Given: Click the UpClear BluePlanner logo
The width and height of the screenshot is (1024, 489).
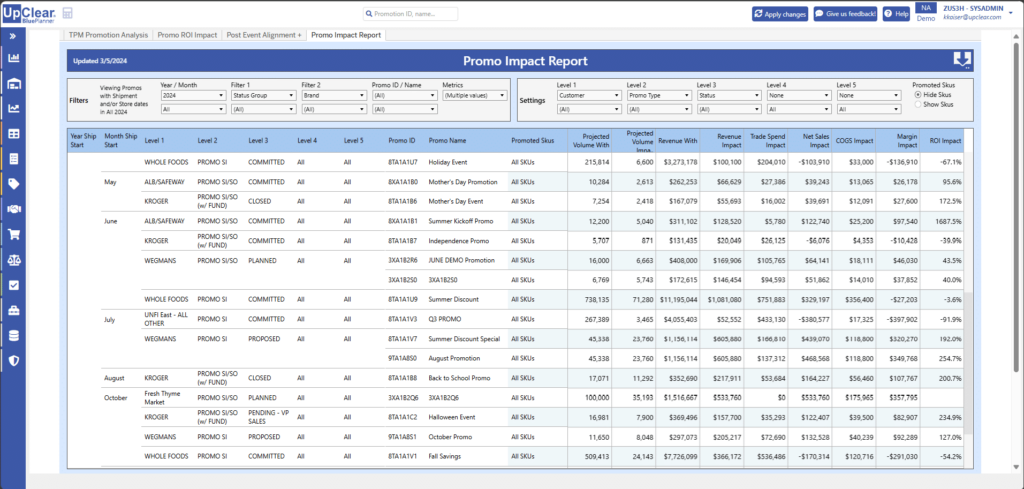Looking at the screenshot, I should point(30,13).
